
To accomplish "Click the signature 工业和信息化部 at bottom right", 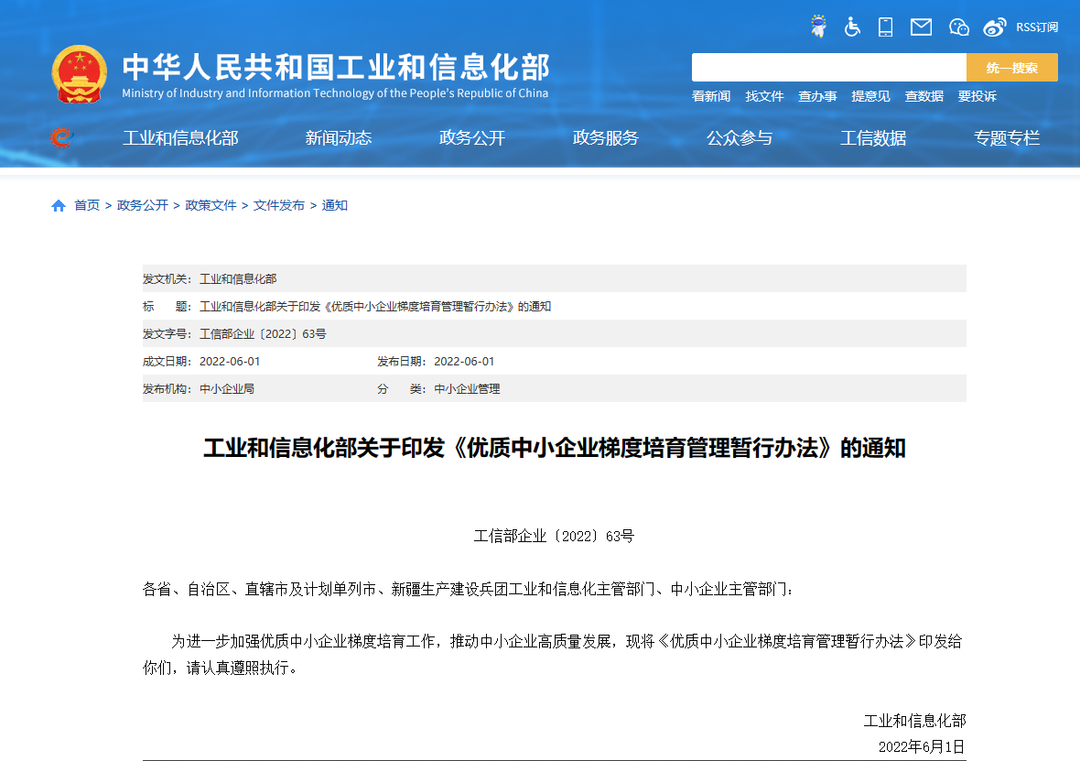I will click(x=915, y=721).
